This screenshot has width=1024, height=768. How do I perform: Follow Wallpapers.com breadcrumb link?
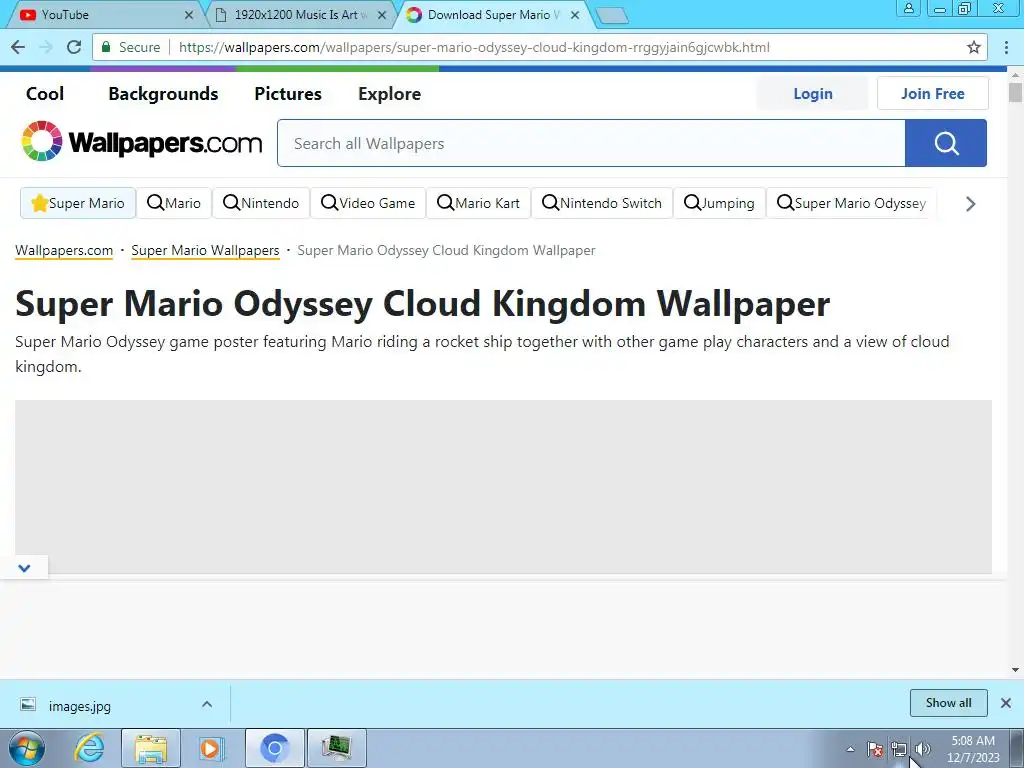pyautogui.click(x=64, y=250)
